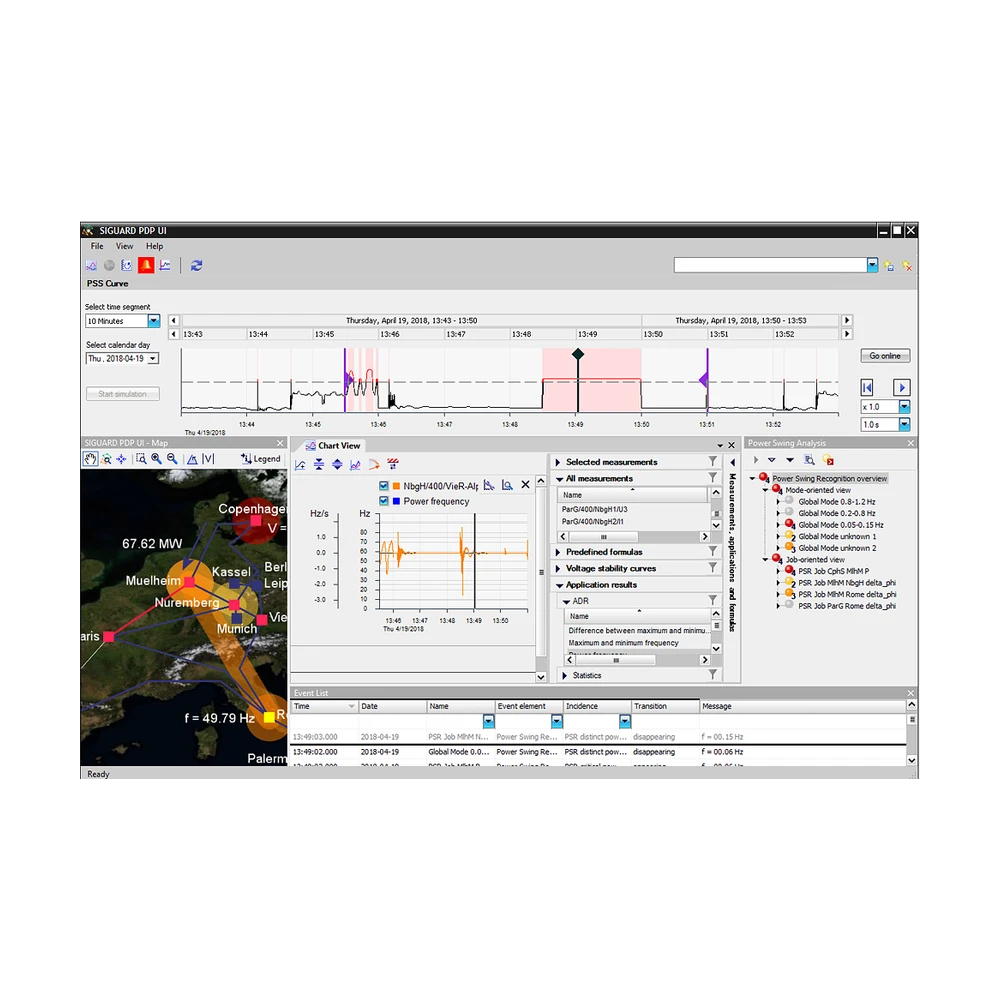1000x1000 pixels.
Task: Click the phasor angle icon in Map toolbar
Action: tap(192, 459)
